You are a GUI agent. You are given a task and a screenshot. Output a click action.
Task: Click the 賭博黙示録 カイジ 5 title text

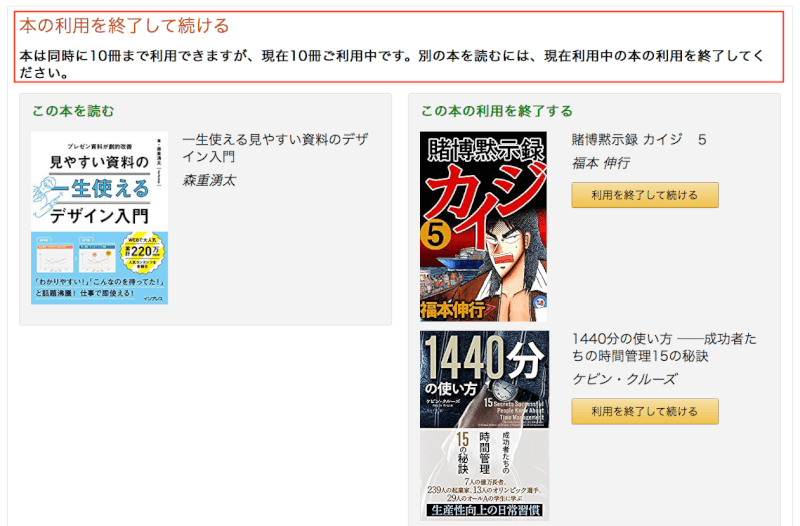coord(639,139)
